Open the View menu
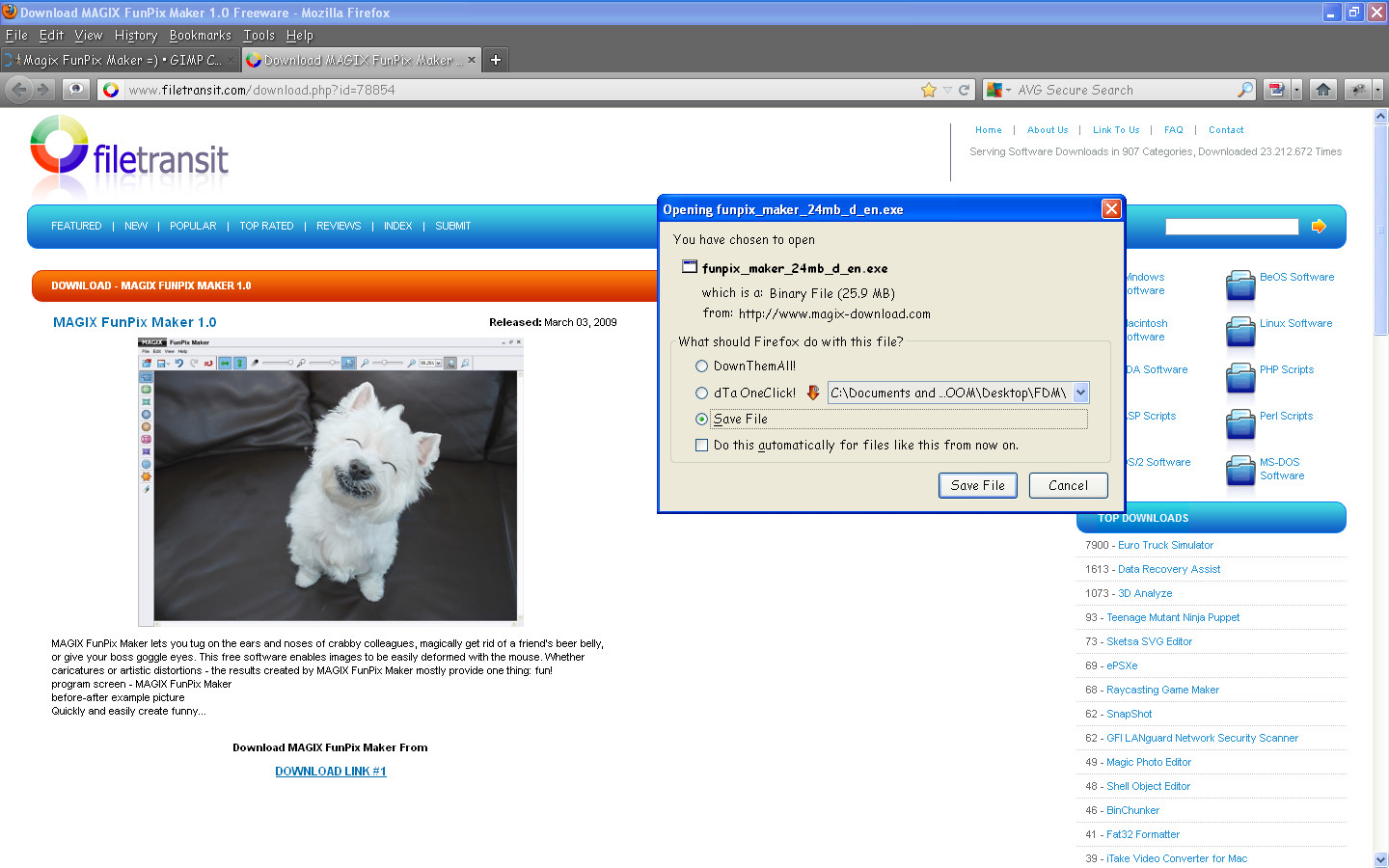The height and width of the screenshot is (868, 1389). [89, 35]
